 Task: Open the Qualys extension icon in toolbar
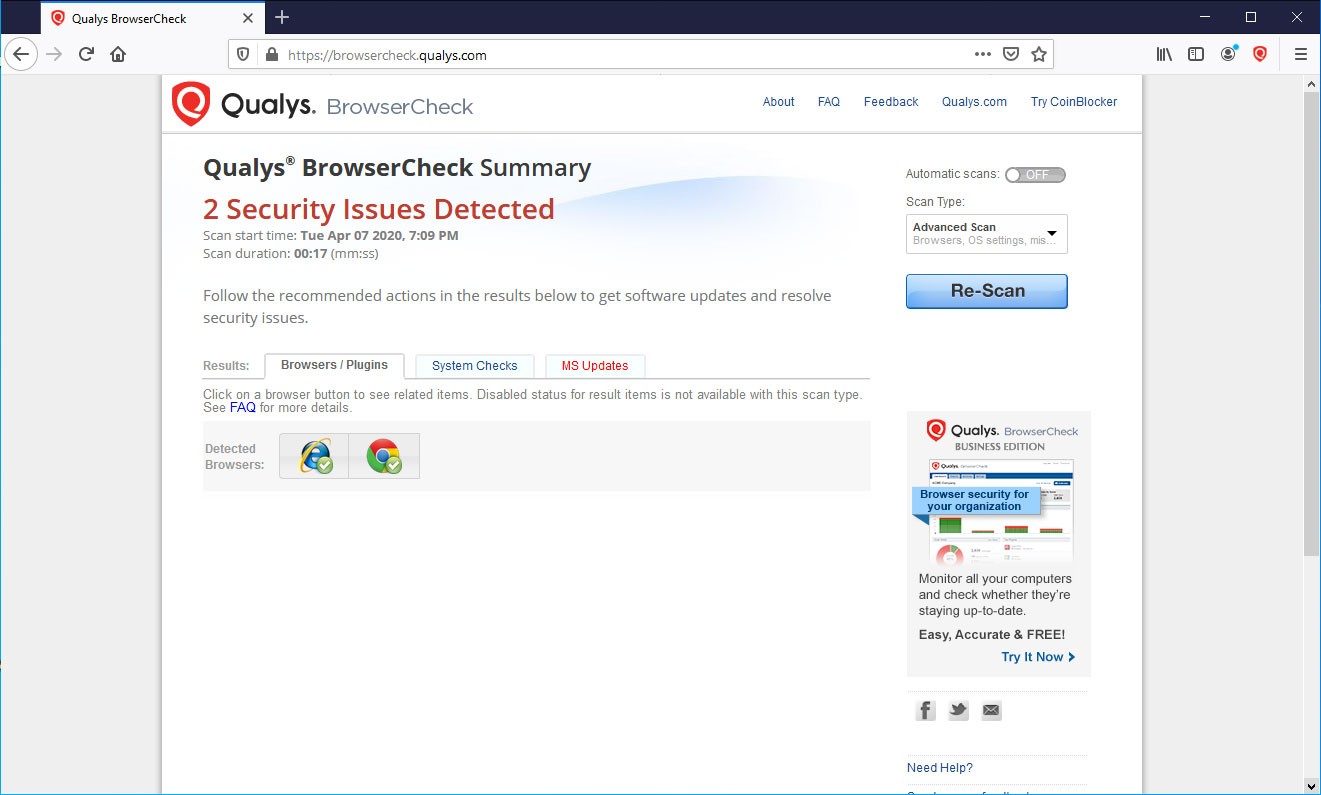click(x=1260, y=55)
